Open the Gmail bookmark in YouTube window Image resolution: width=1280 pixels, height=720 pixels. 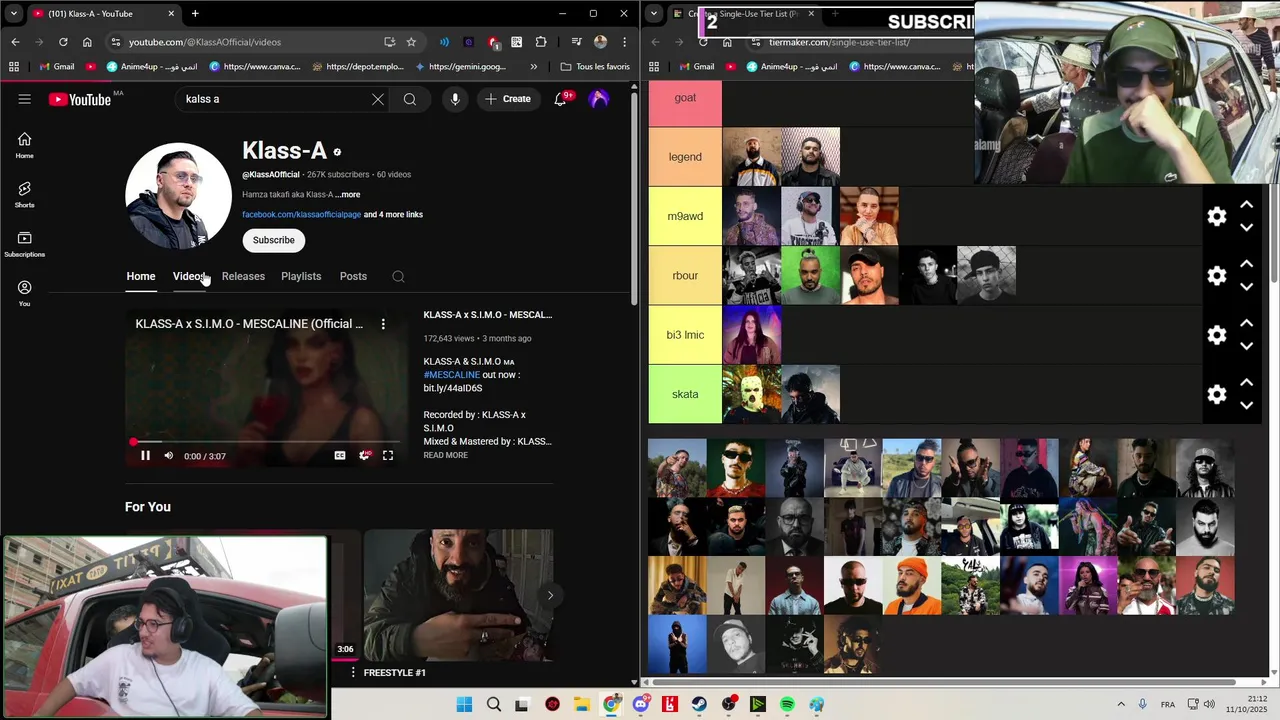pos(56,67)
